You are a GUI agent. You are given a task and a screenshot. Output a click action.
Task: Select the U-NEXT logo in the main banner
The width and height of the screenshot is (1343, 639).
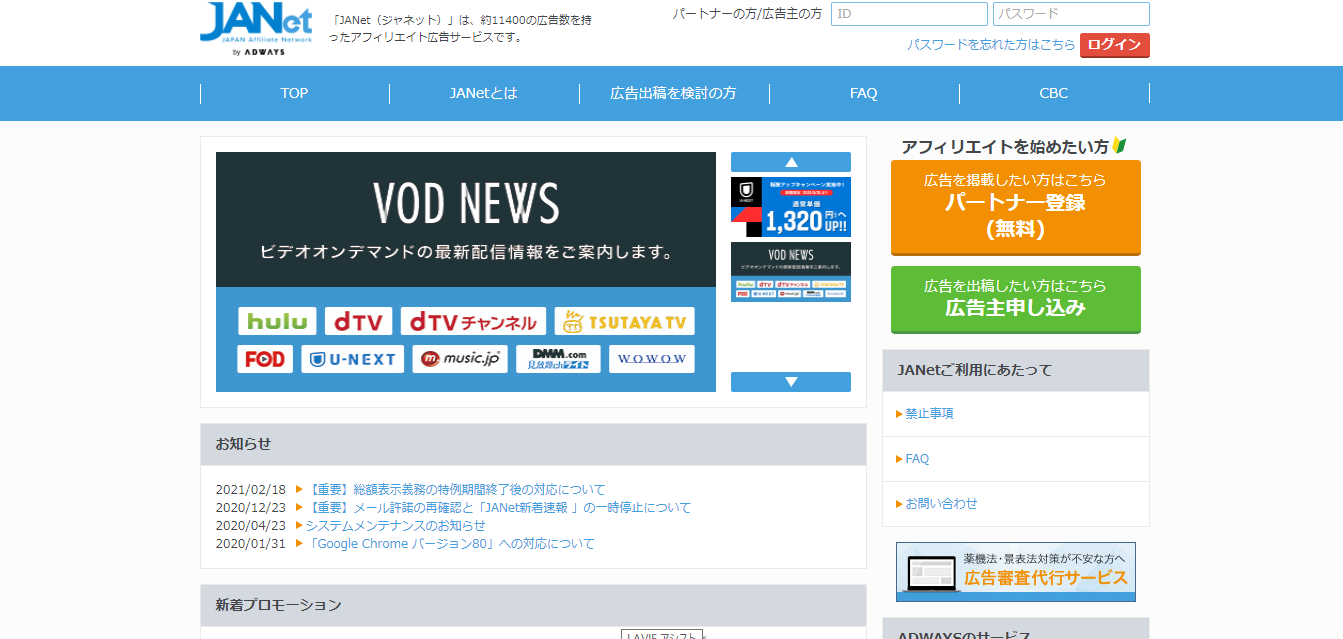(x=353, y=359)
